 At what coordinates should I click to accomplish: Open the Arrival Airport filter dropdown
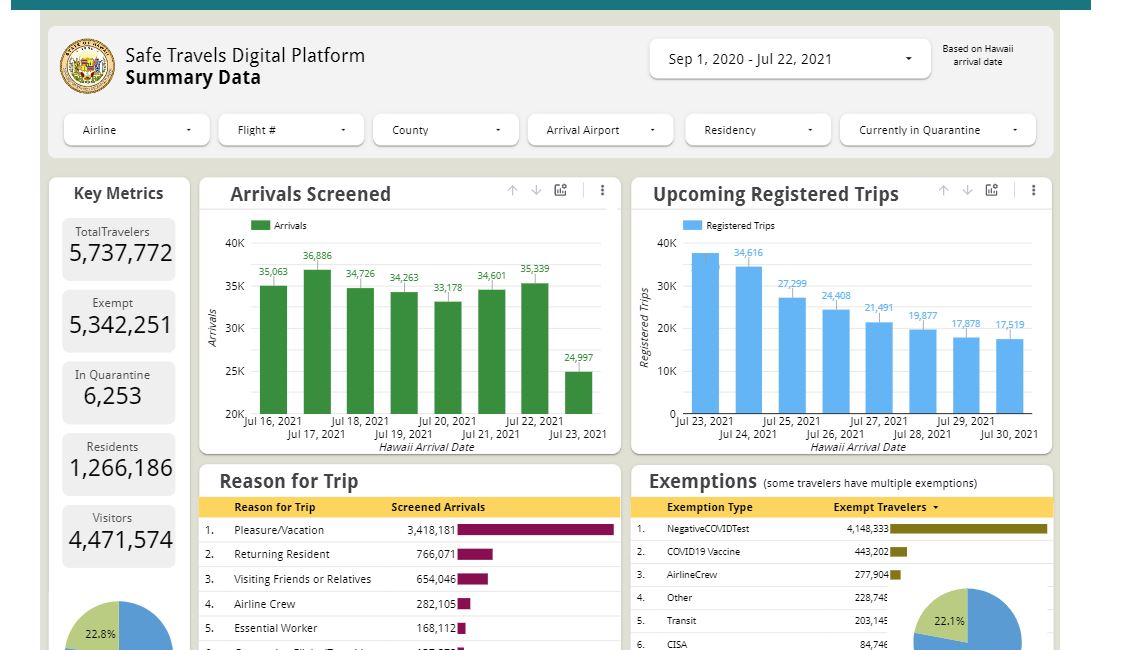[x=600, y=130]
